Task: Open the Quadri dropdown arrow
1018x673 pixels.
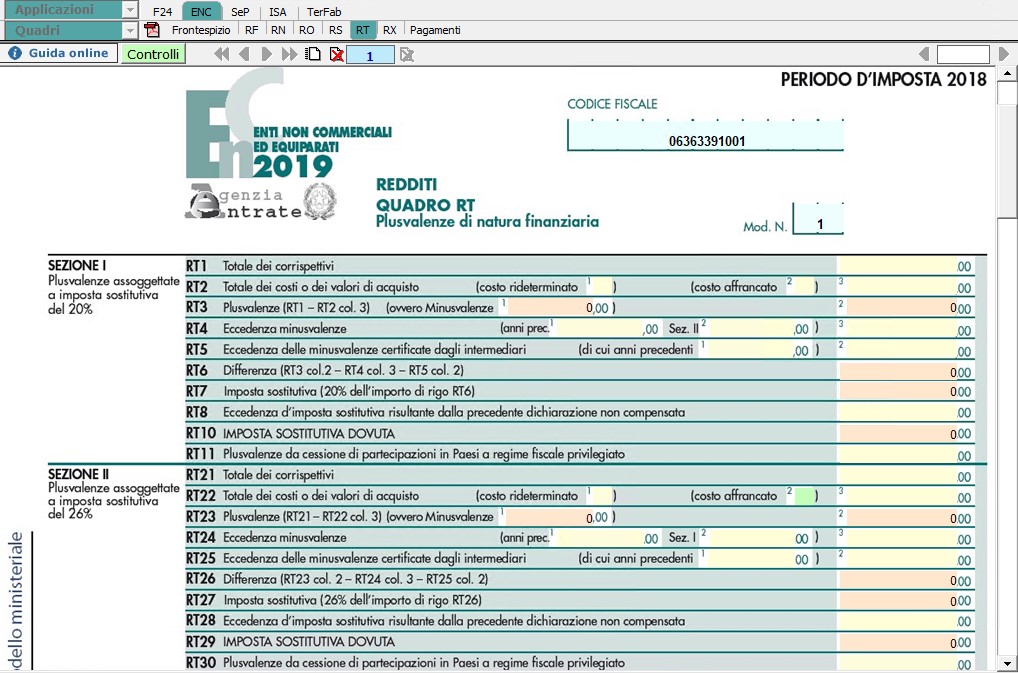Action: (x=130, y=31)
